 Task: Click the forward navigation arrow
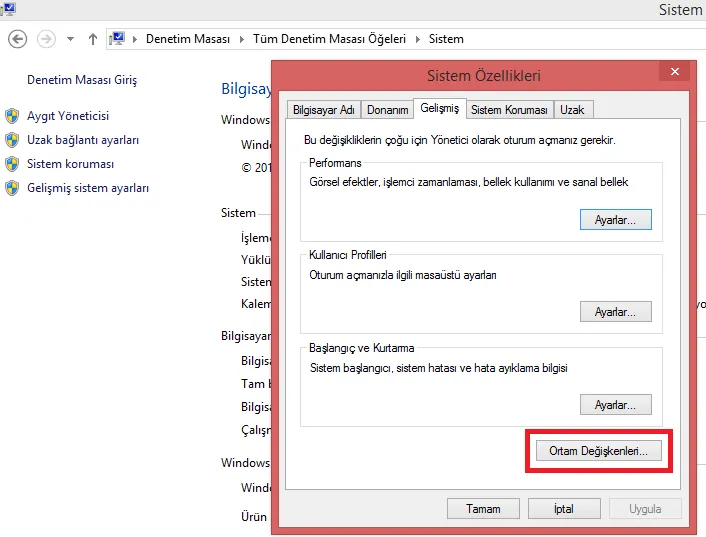[46, 39]
